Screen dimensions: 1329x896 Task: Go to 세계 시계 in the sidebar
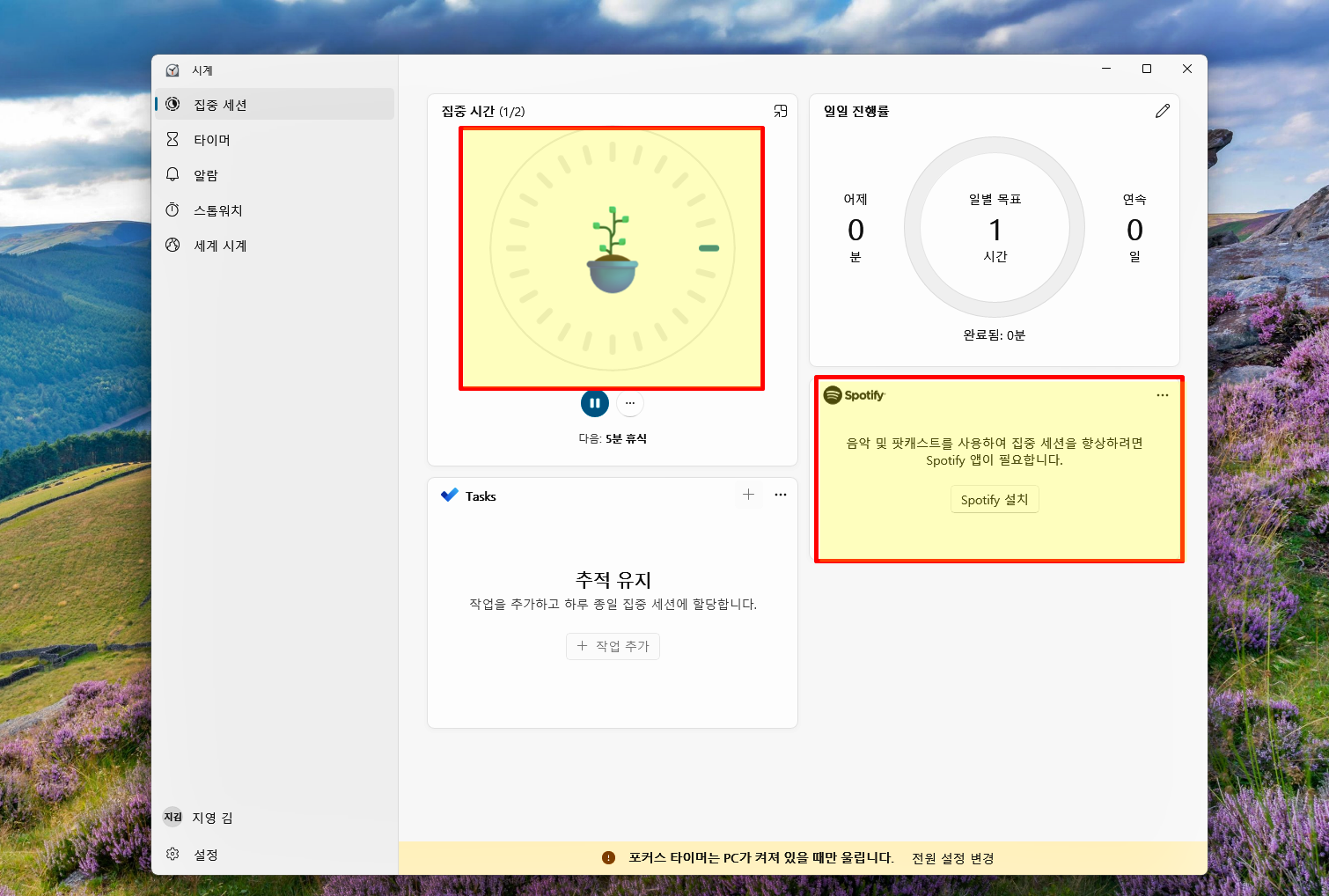coord(275,246)
